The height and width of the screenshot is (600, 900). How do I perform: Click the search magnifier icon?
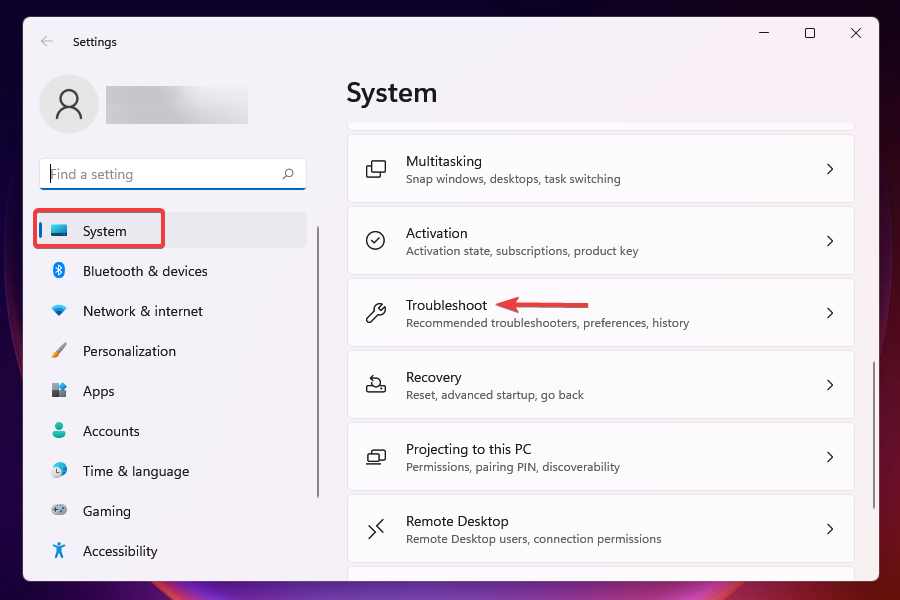[288, 174]
